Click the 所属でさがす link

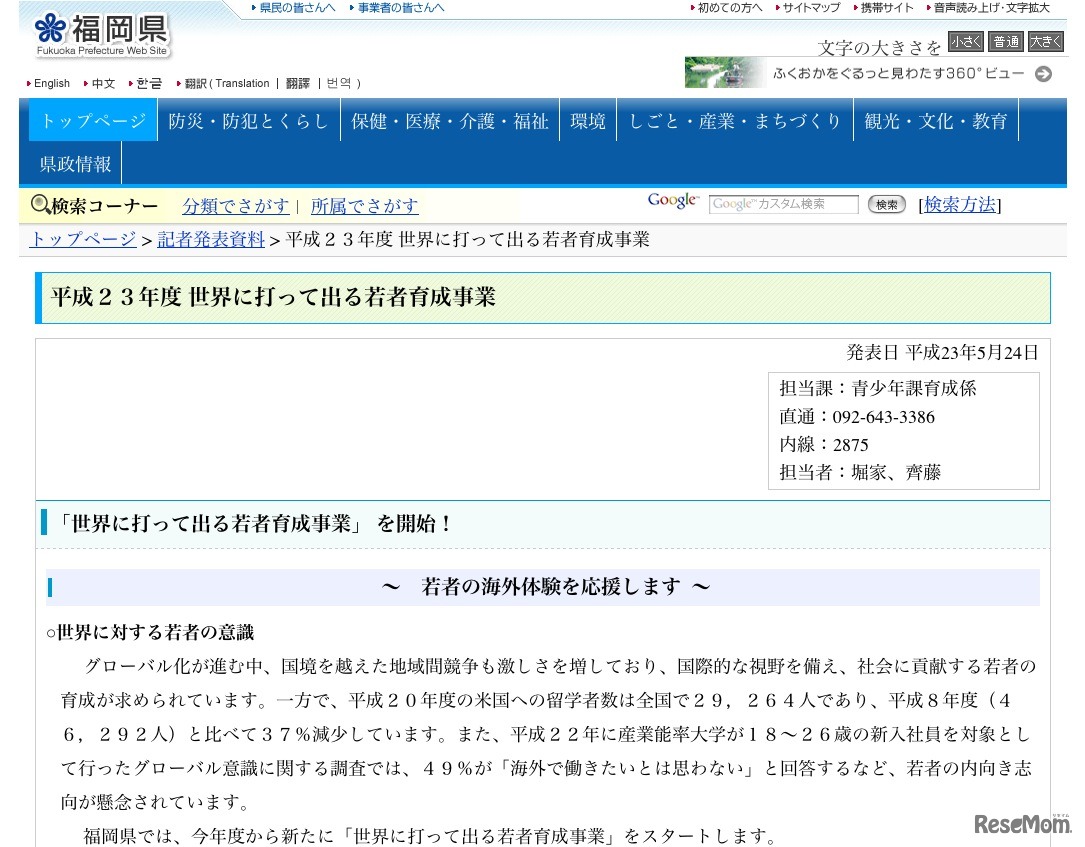[364, 206]
